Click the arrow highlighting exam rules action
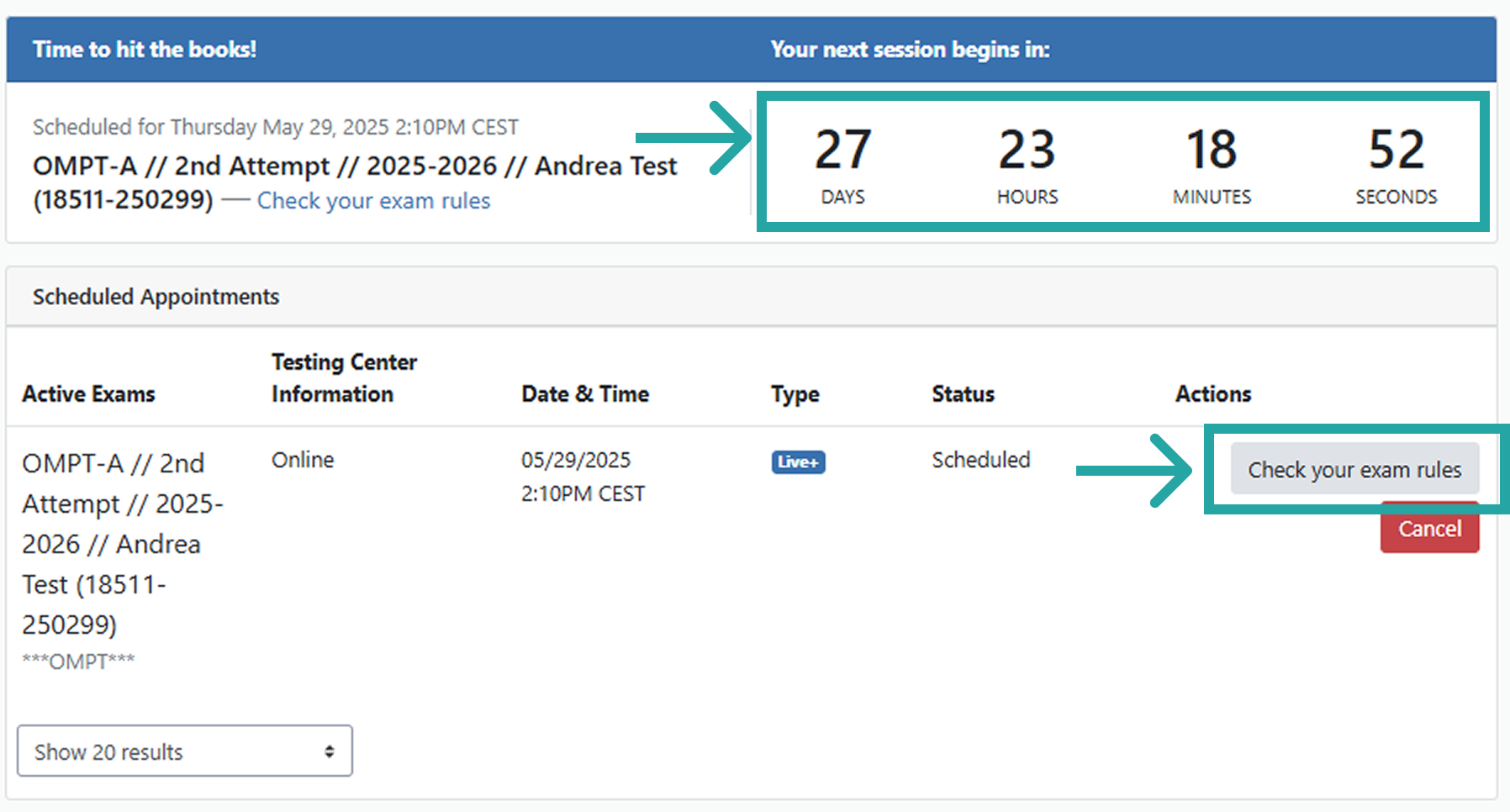1510x812 pixels. (x=1132, y=472)
